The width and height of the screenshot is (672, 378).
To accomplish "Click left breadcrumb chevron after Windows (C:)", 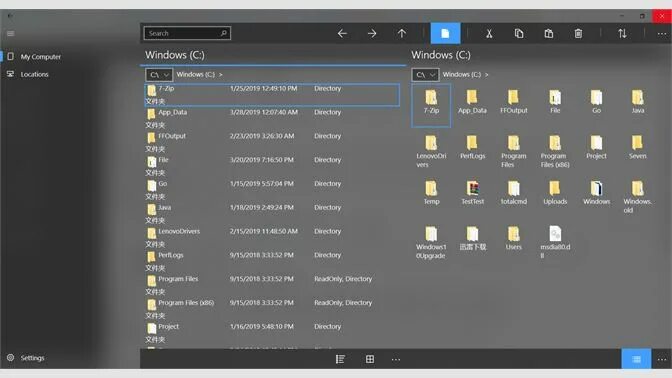I will 221,75.
